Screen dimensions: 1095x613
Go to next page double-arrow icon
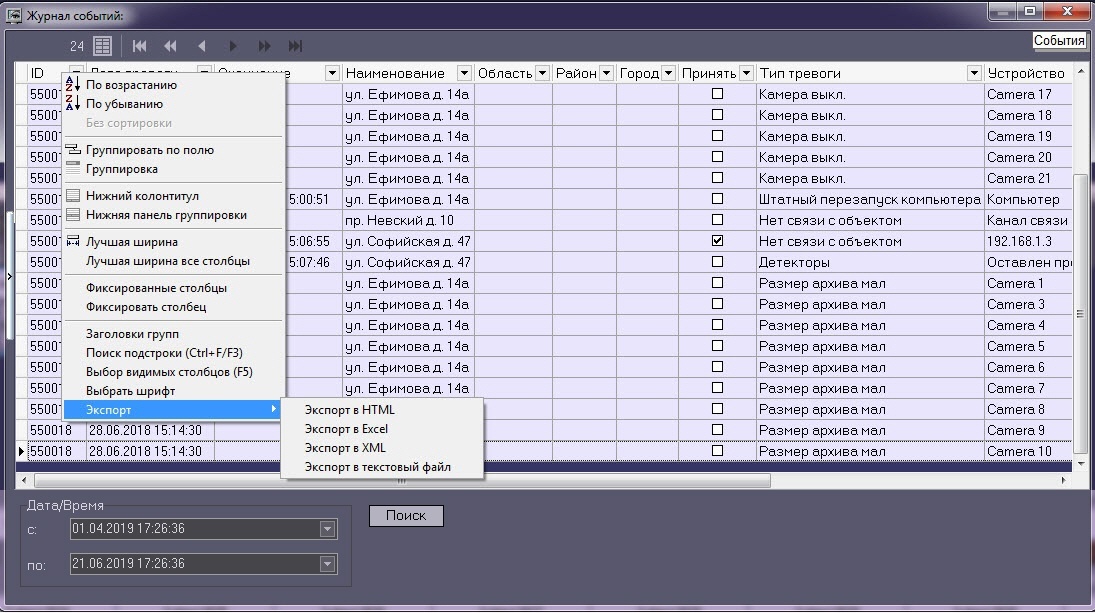tap(264, 46)
